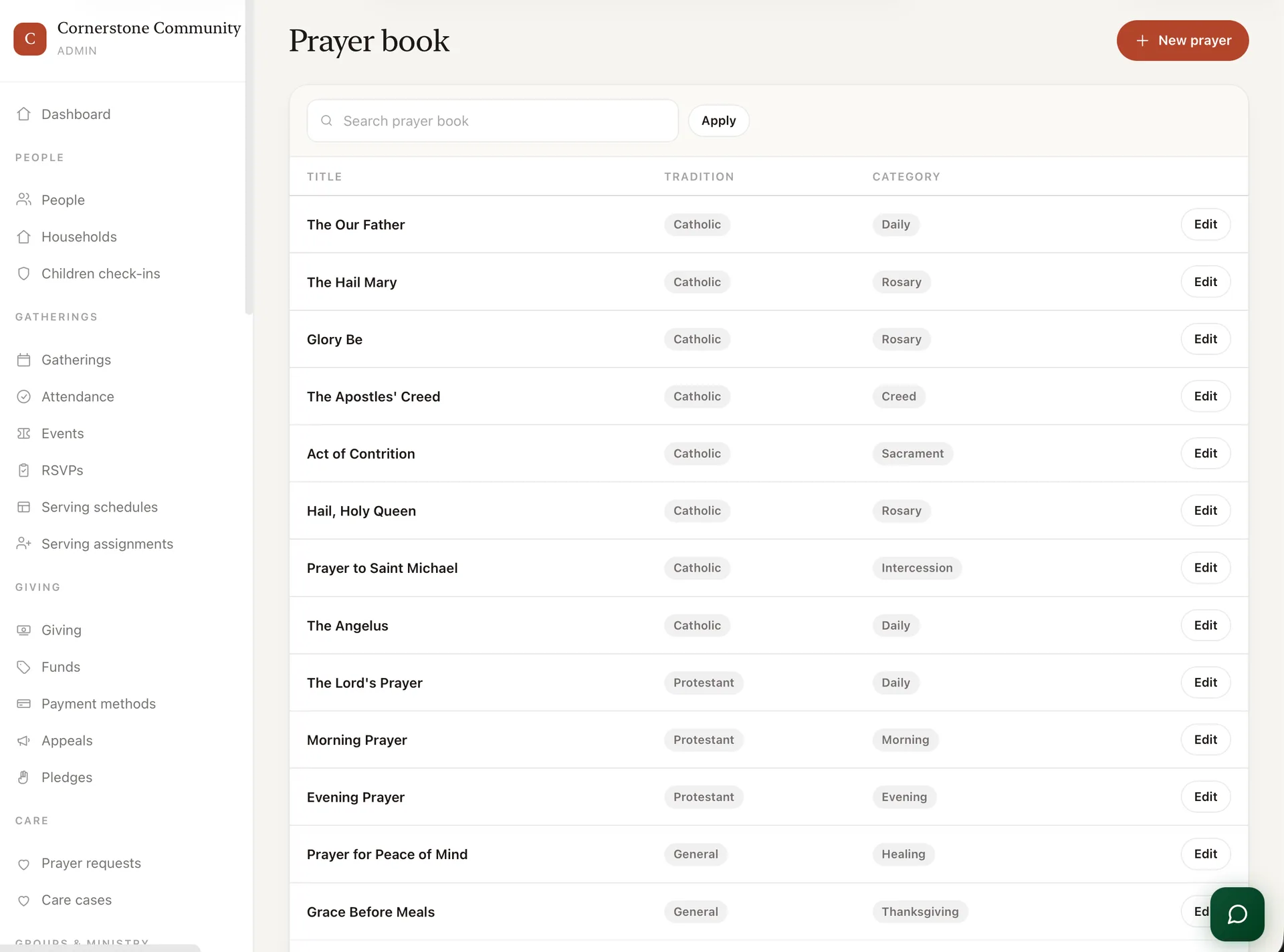Screen dimensions: 1284x952
Task: Edit The Apostles' Creed entry
Action: 1205,396
